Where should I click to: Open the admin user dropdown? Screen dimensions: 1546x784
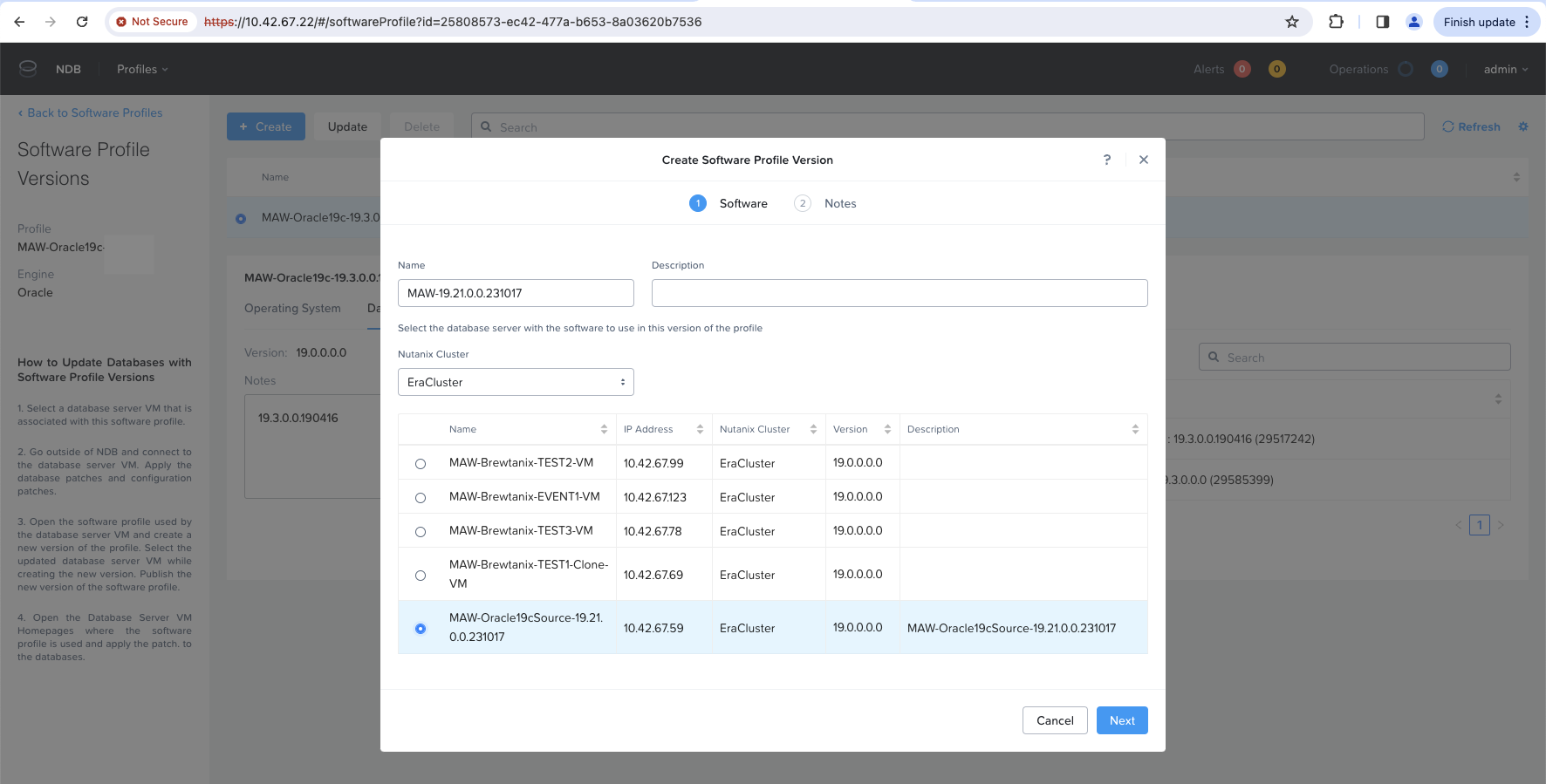tap(1506, 69)
